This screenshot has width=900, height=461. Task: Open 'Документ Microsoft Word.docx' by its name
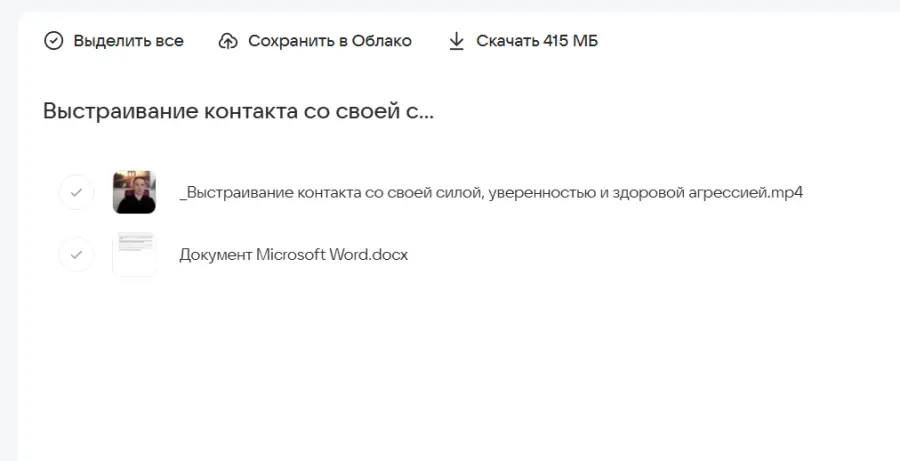click(293, 255)
